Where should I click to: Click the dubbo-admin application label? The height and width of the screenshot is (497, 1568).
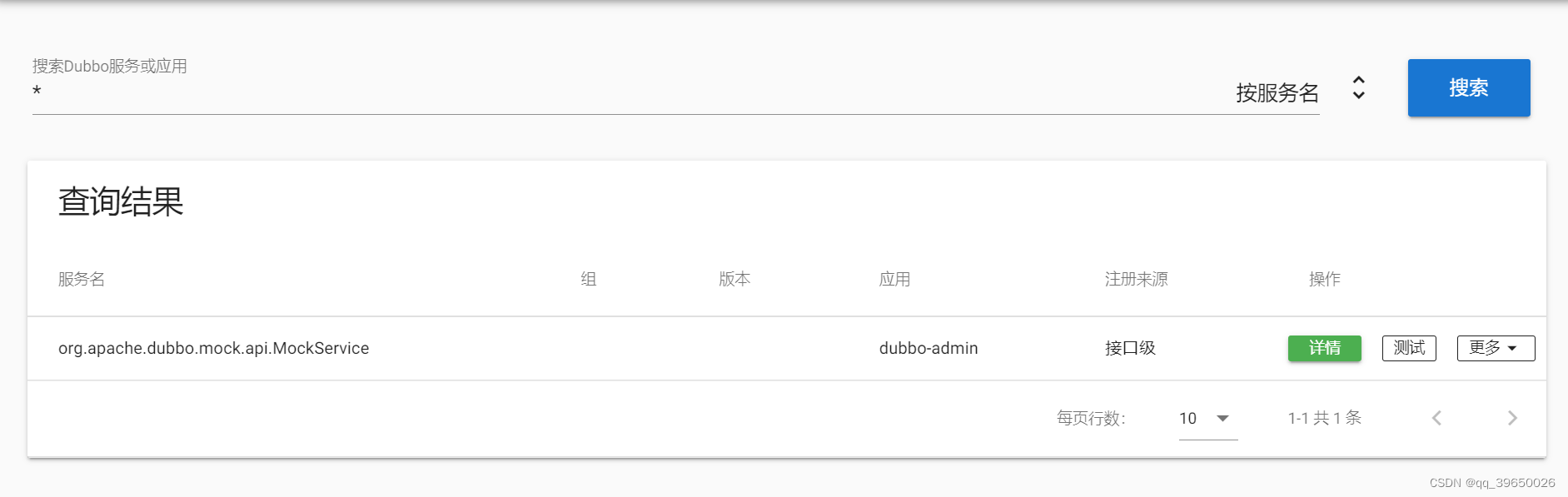927,348
